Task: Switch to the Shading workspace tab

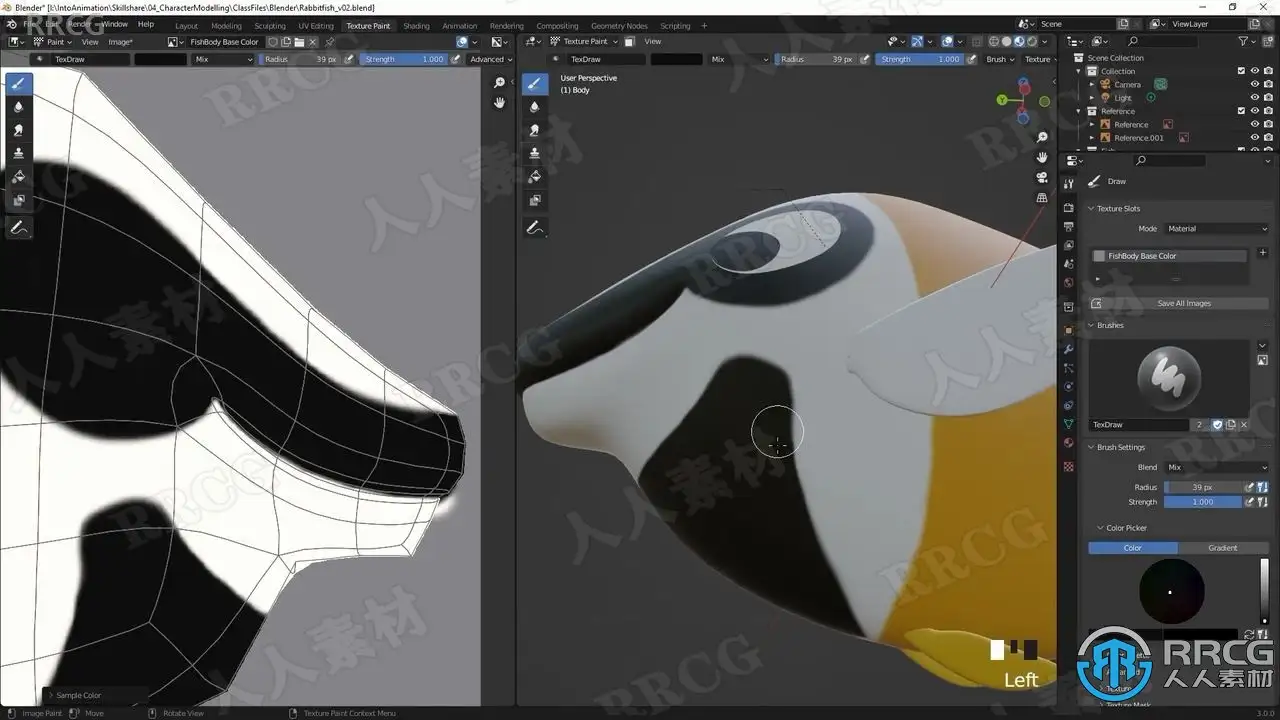Action: [x=416, y=26]
